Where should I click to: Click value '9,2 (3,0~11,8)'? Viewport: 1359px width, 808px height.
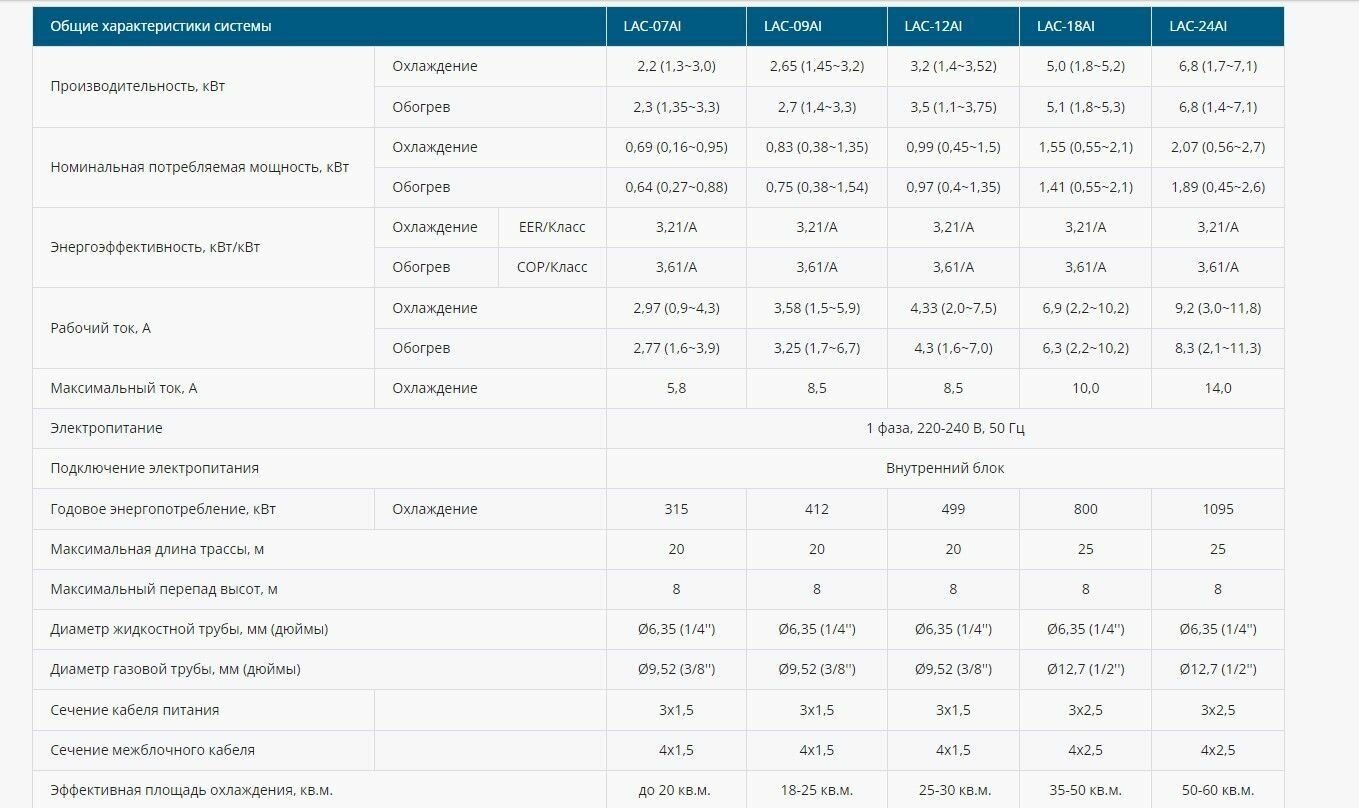coord(1218,308)
